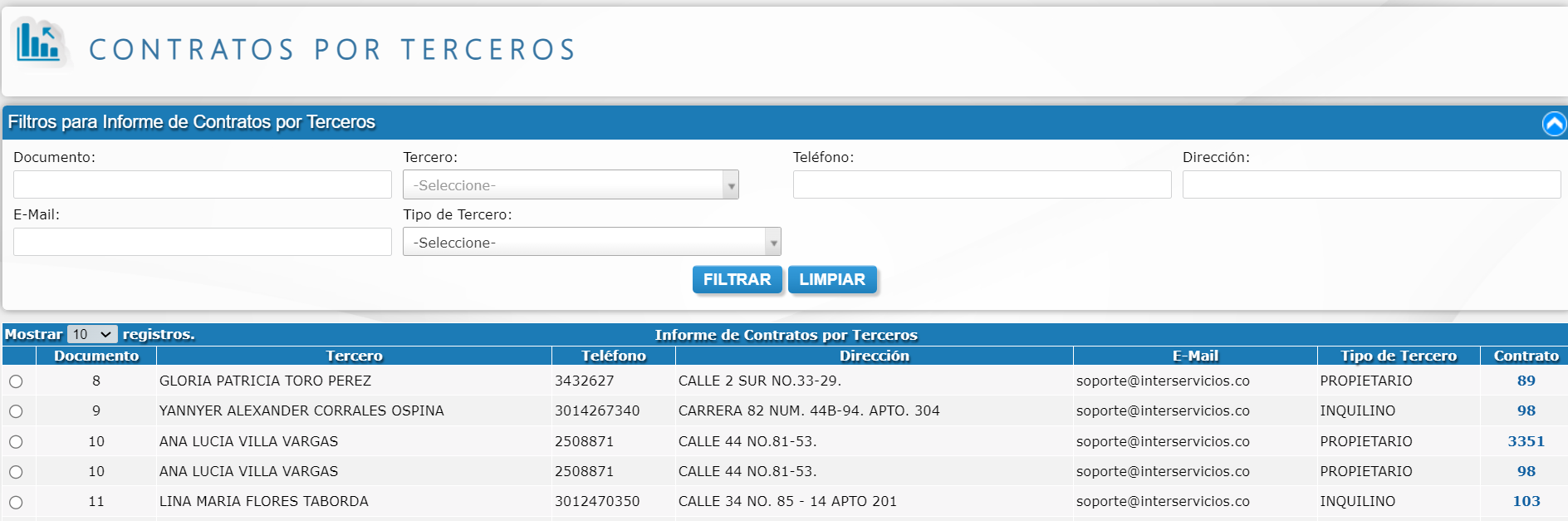The height and width of the screenshot is (521, 1568).
Task: Open contract link 89
Action: 1526,381
